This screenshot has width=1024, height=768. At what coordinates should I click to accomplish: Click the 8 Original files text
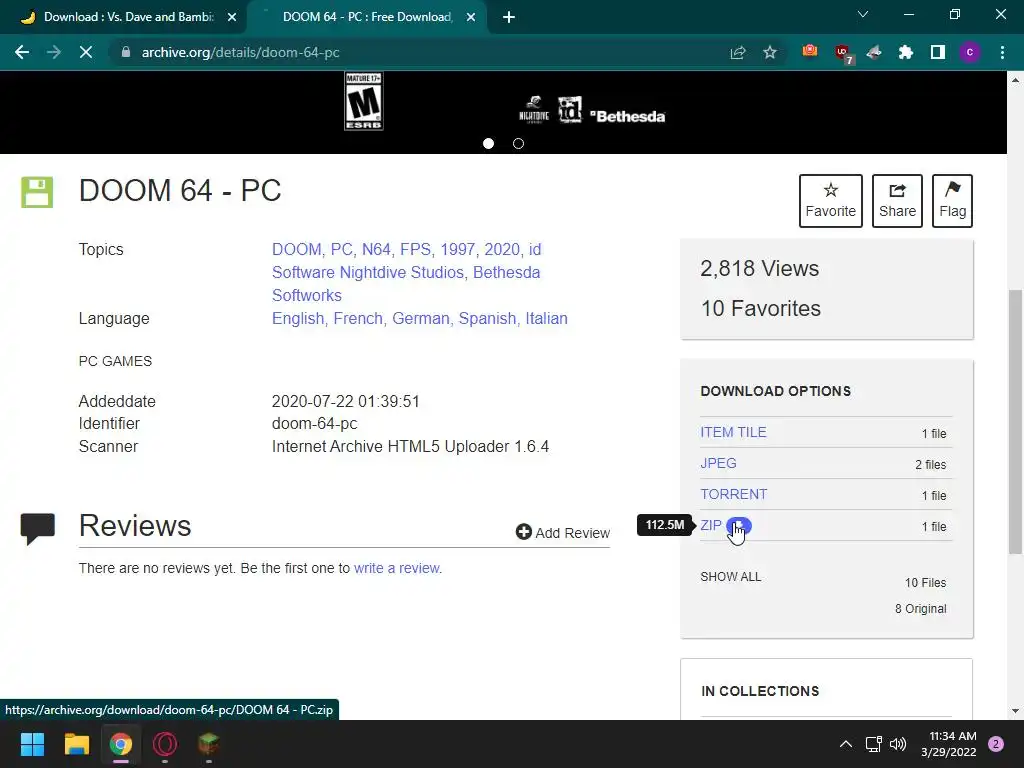point(920,609)
